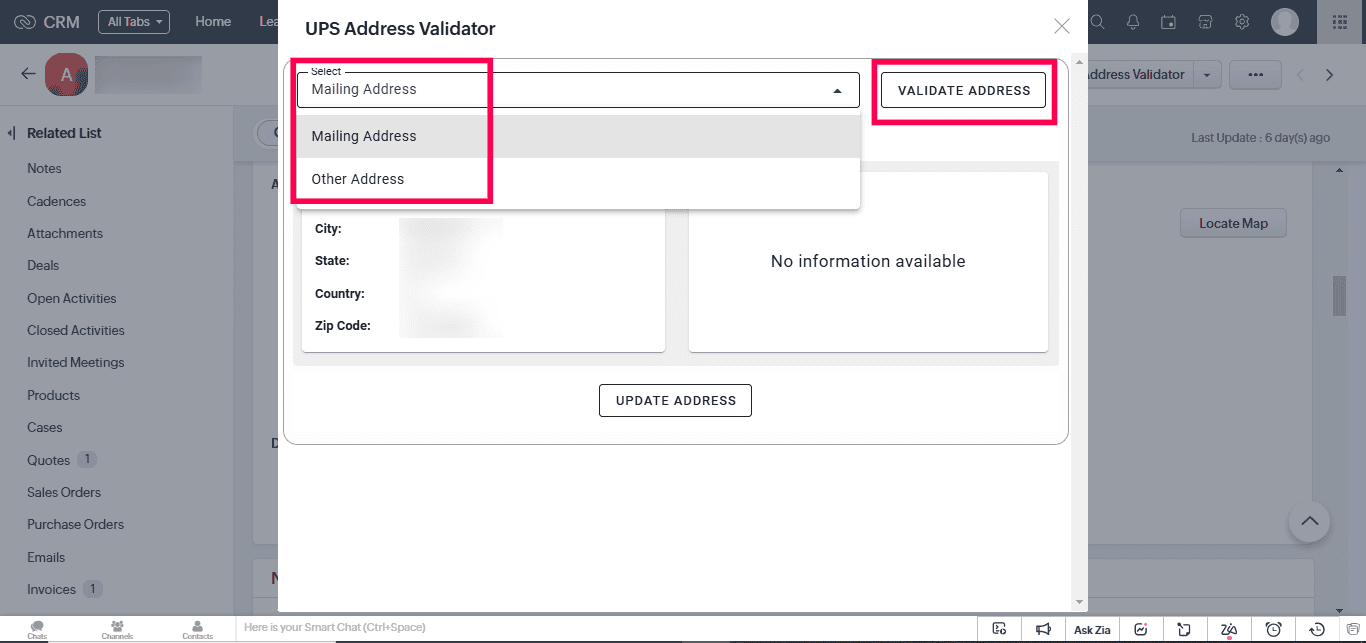Open Sales Orders in Related List
Screen dimensions: 1366x643
coord(64,492)
